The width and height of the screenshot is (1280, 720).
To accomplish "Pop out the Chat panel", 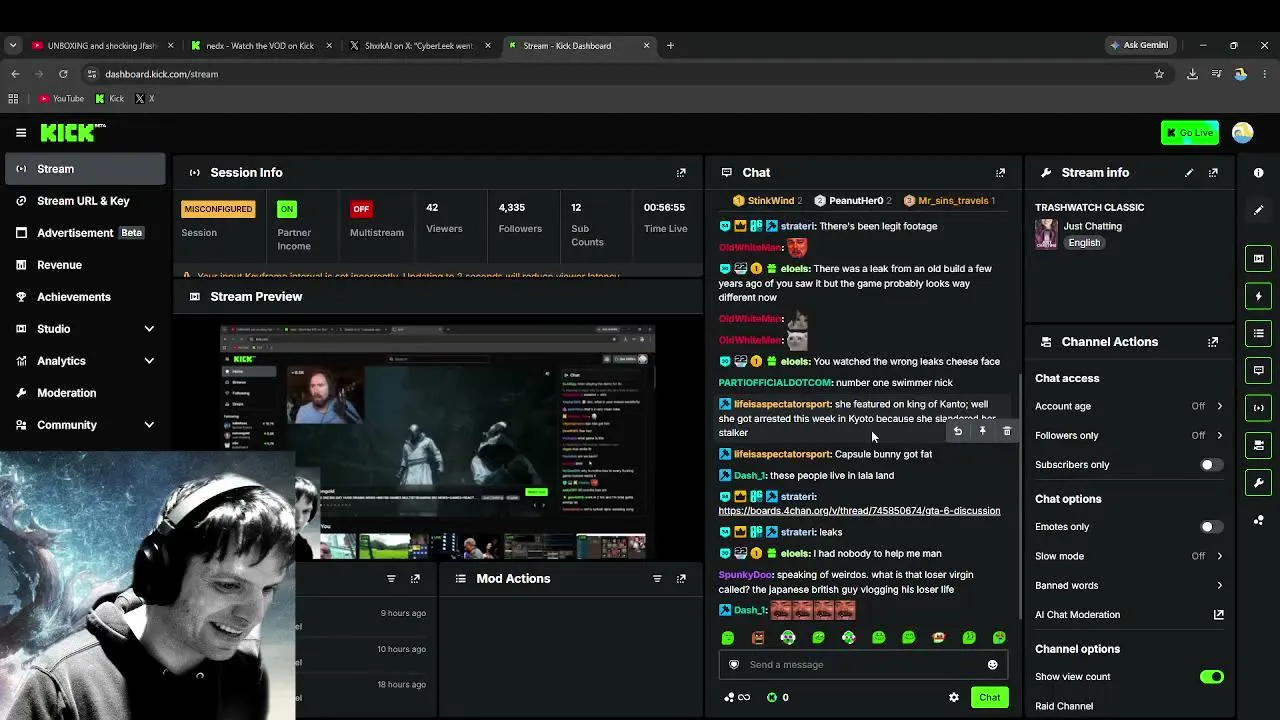I will point(1000,173).
